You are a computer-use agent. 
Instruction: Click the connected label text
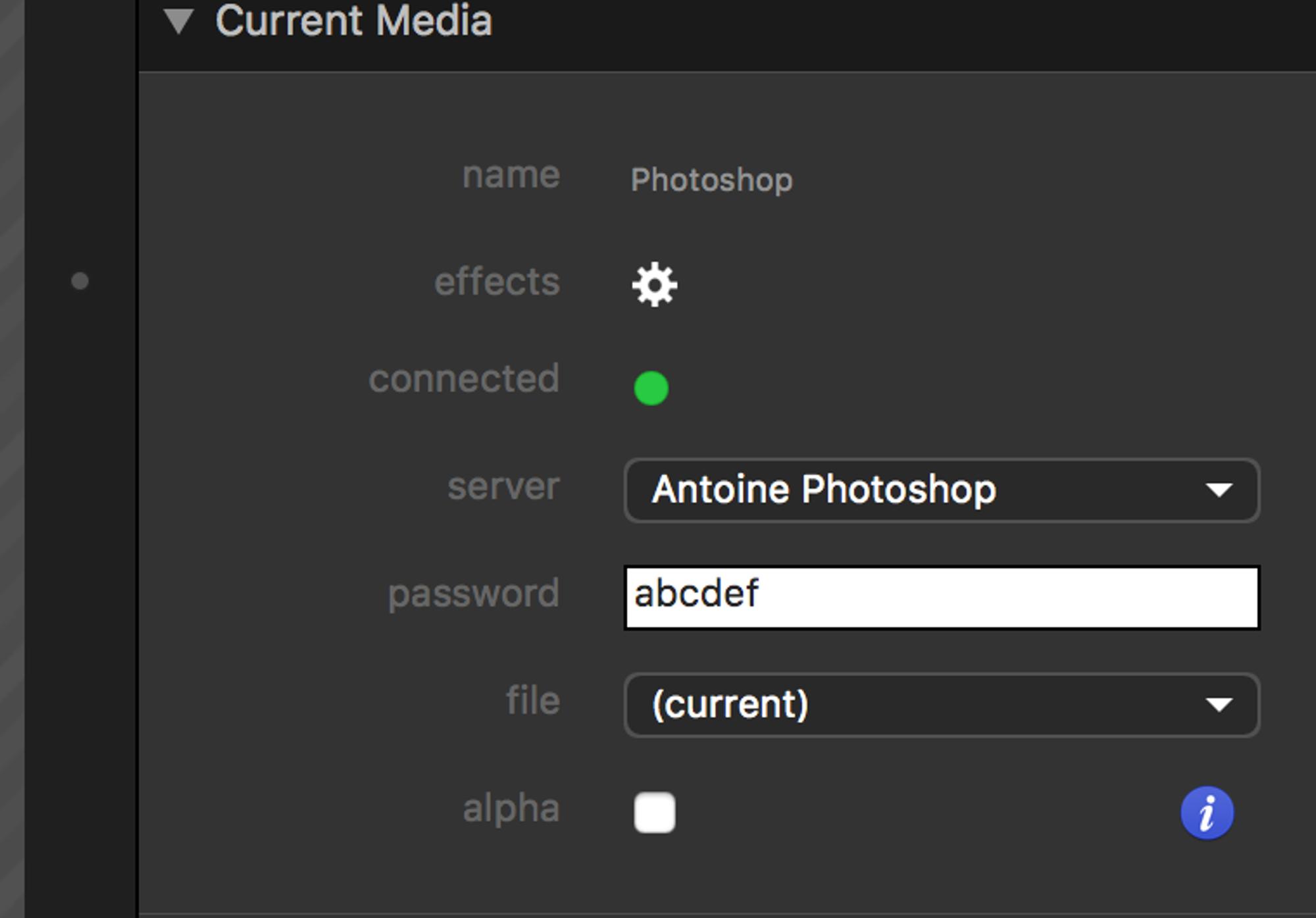click(464, 379)
